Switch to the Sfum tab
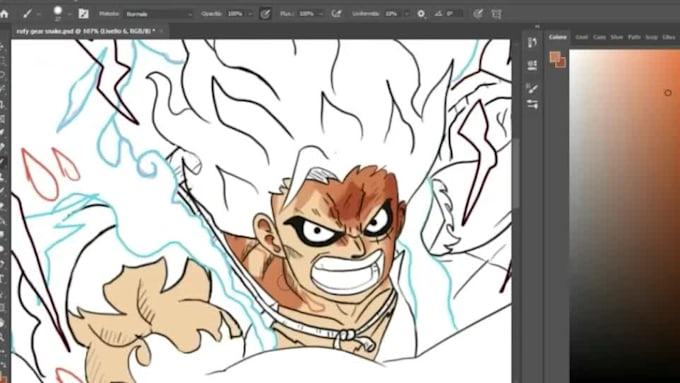680x383 pixels. [617, 37]
